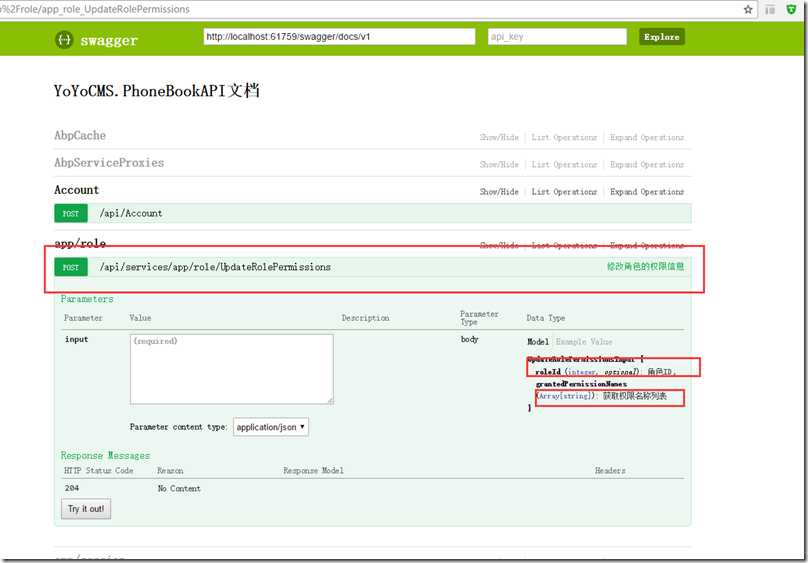Viewport: 808px width, 563px height.
Task: Toggle the UpdateRolePermissions operation path
Action: tap(215, 267)
